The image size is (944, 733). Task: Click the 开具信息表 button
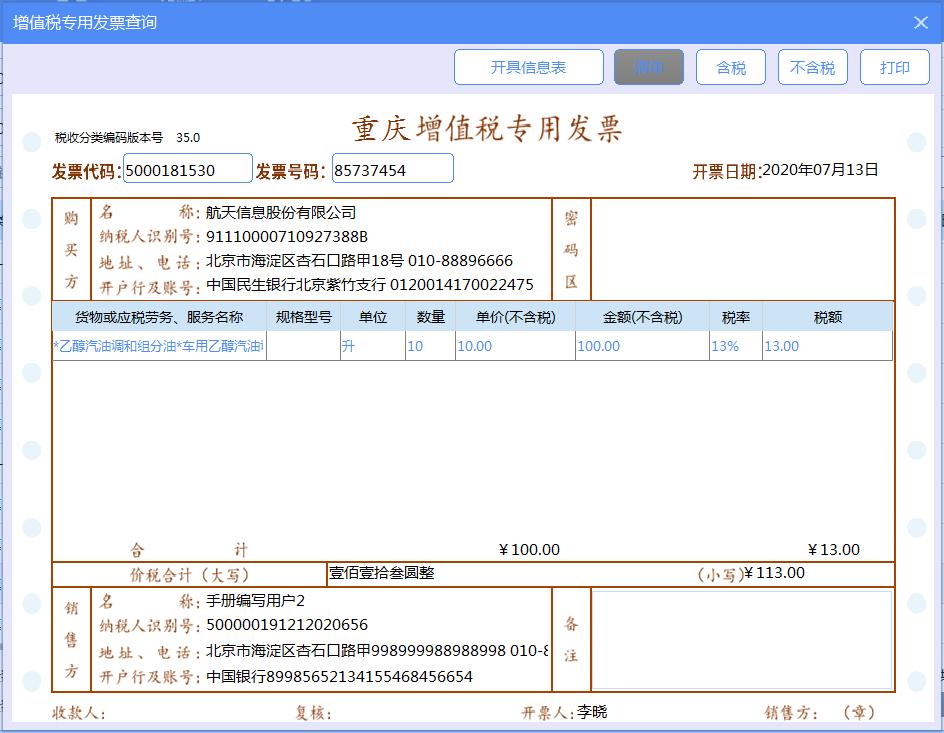coord(529,67)
